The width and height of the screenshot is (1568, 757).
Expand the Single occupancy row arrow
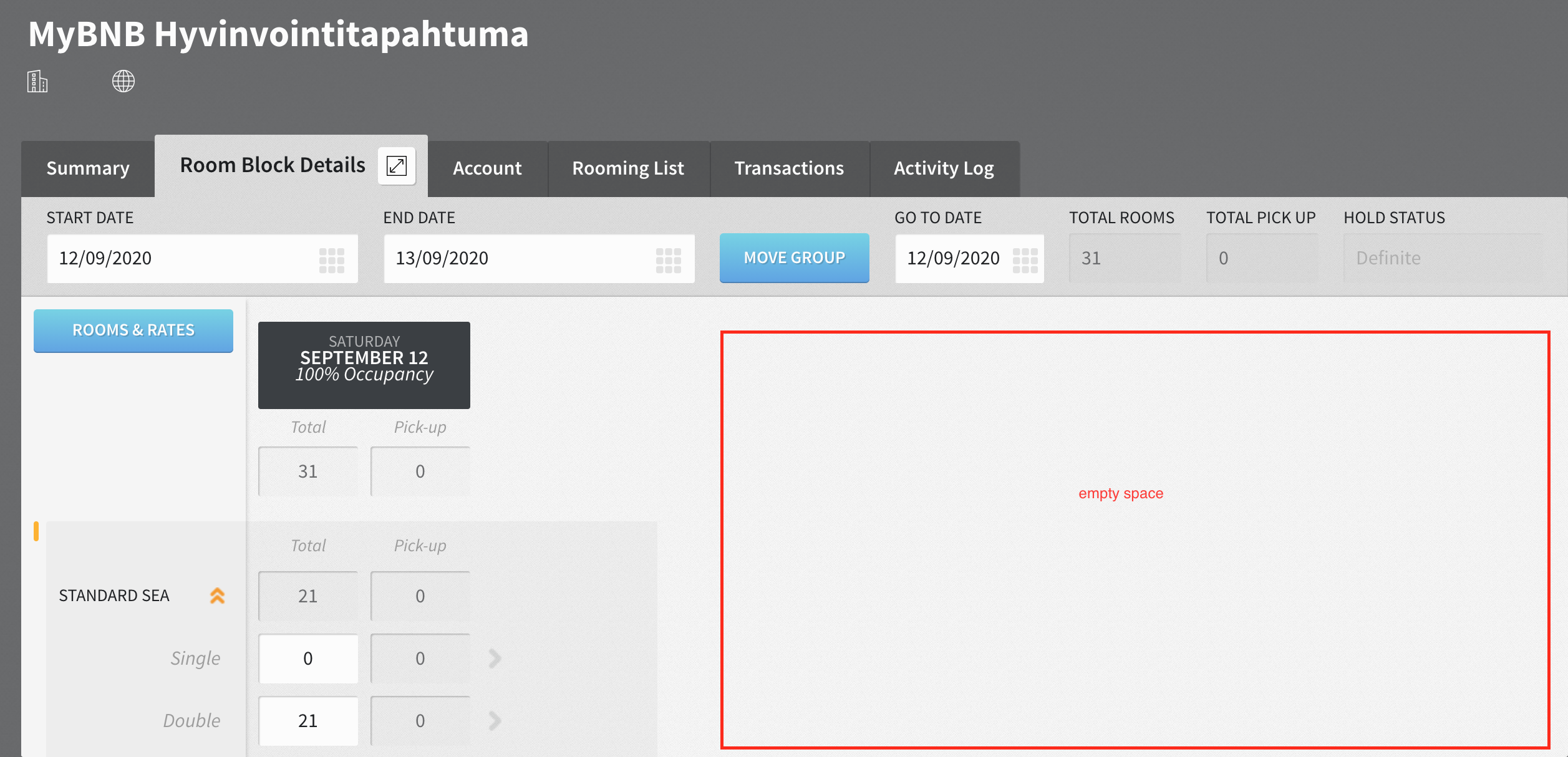click(x=495, y=658)
